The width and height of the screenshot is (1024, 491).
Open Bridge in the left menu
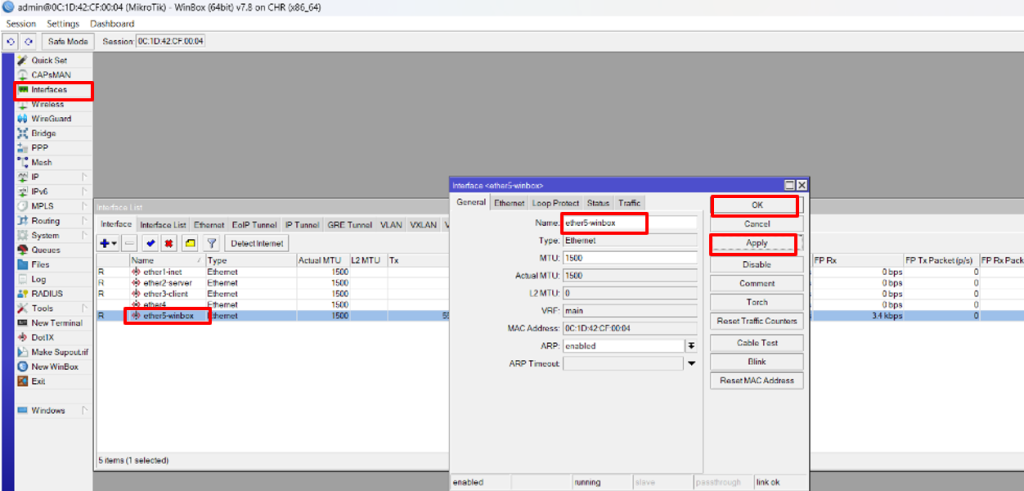43,133
